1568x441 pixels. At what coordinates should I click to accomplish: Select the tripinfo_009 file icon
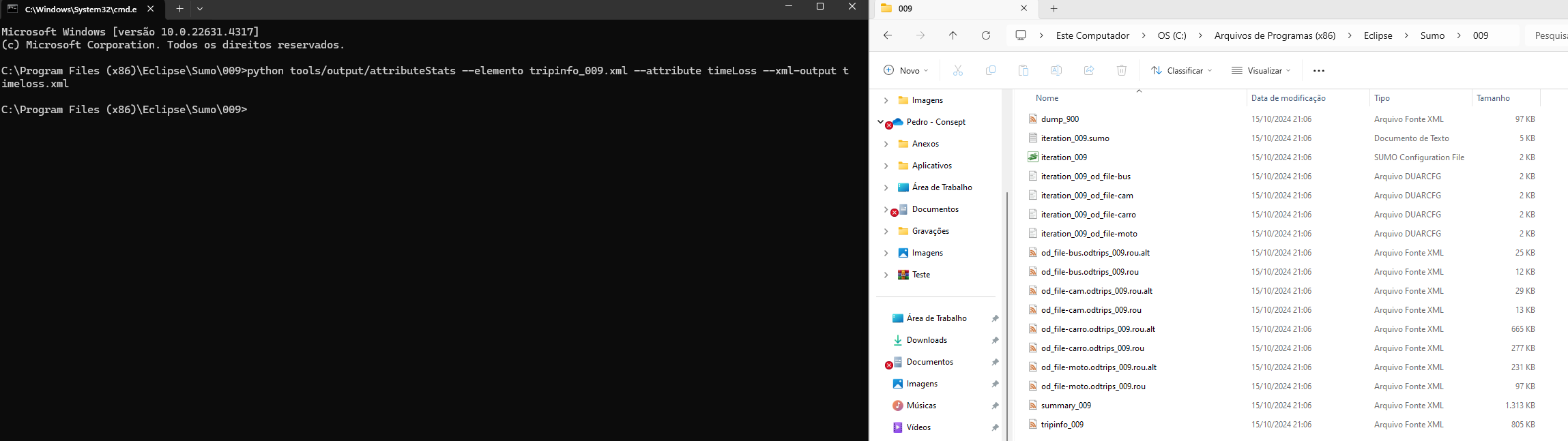pyautogui.click(x=1033, y=424)
